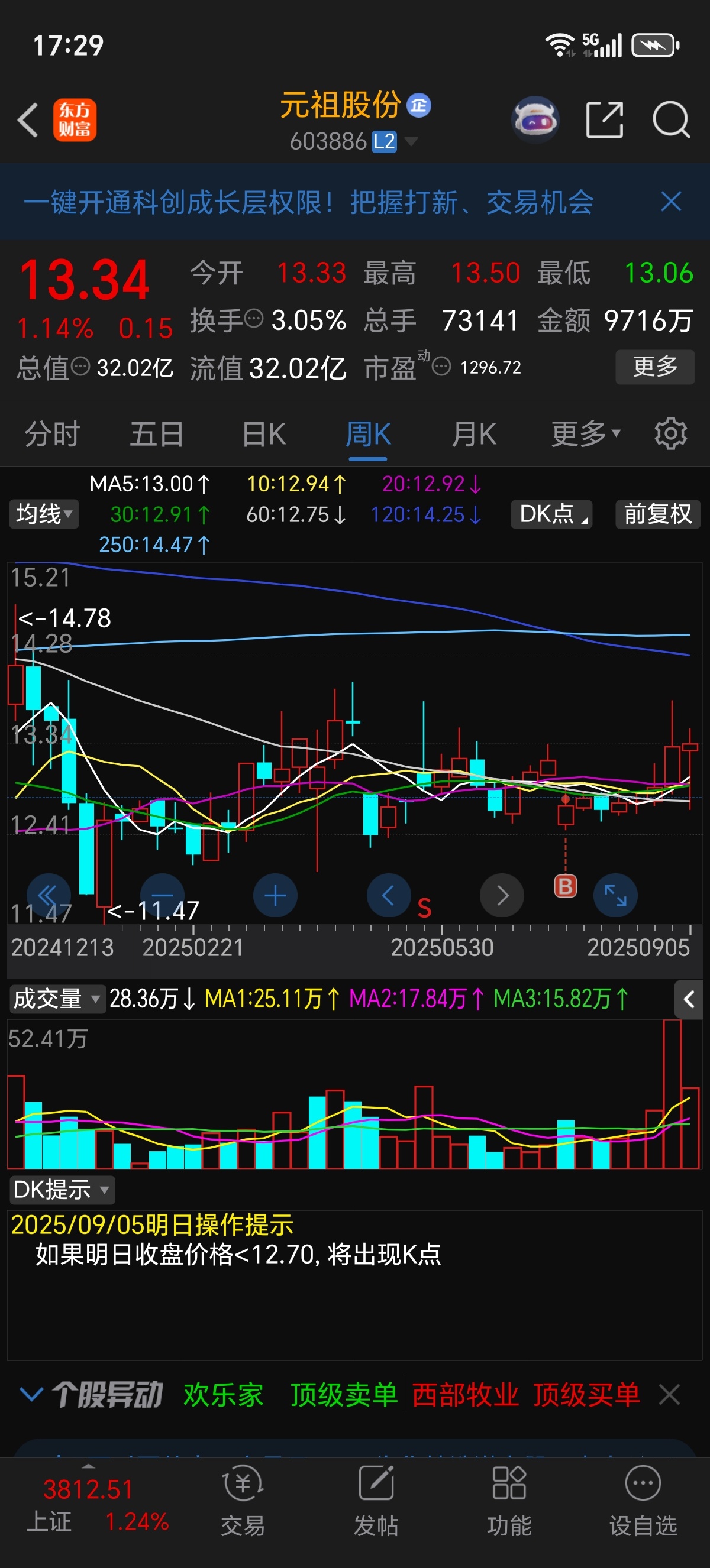Tap the 换手 info icon

tap(253, 318)
